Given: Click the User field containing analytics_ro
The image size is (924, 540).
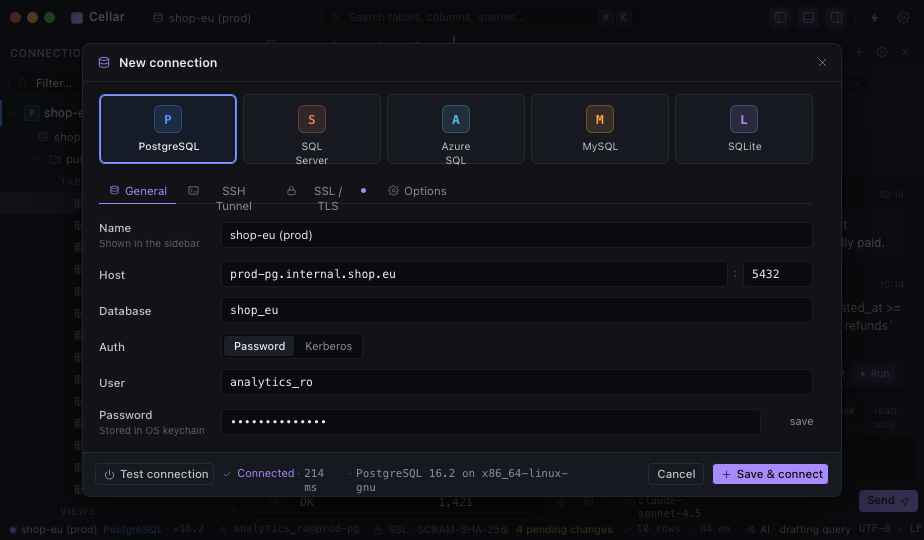Looking at the screenshot, I should click(x=517, y=382).
